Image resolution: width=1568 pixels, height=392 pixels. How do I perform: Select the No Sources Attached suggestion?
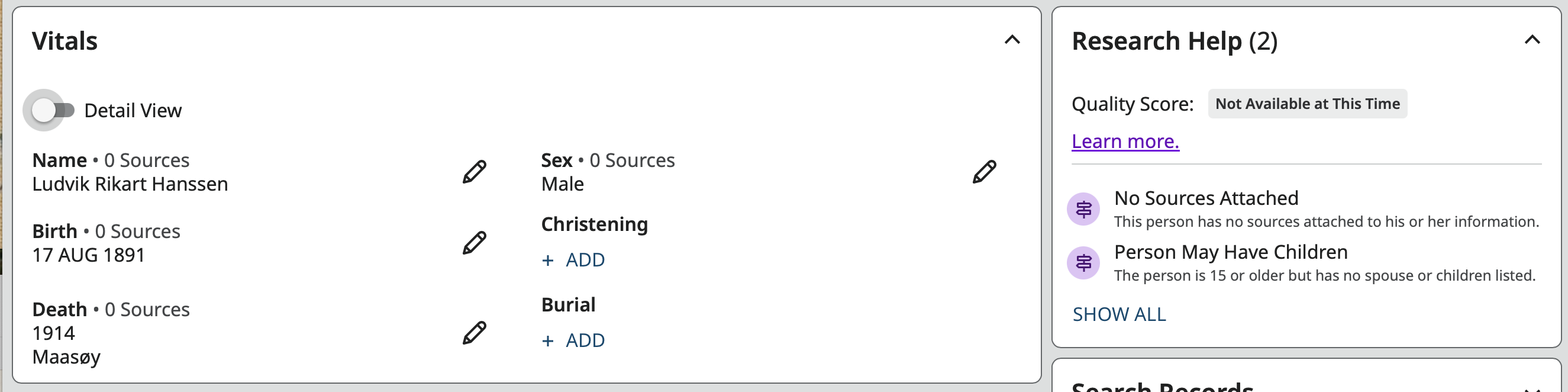[x=1206, y=198]
